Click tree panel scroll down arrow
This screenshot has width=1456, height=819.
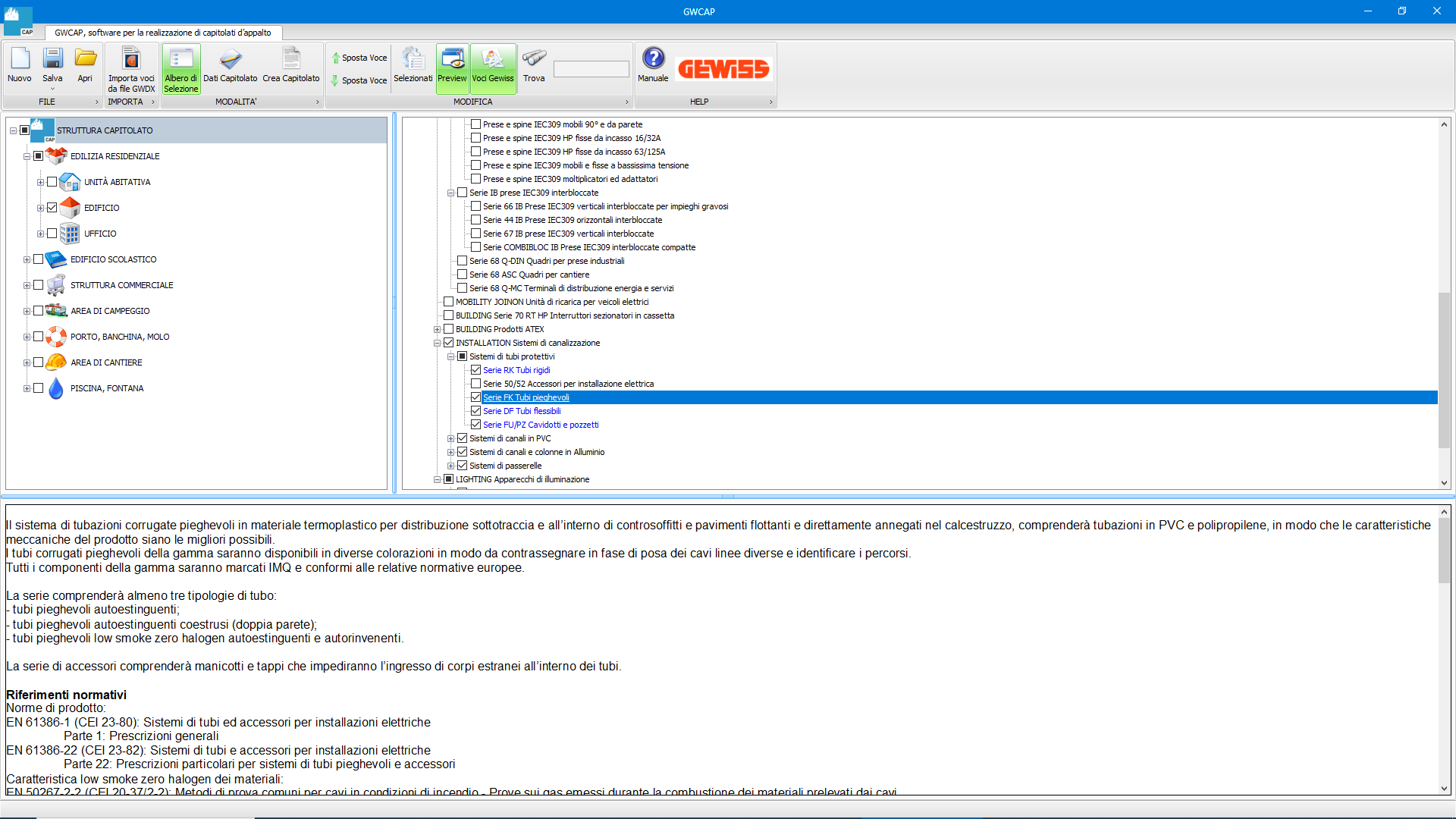click(x=1444, y=483)
